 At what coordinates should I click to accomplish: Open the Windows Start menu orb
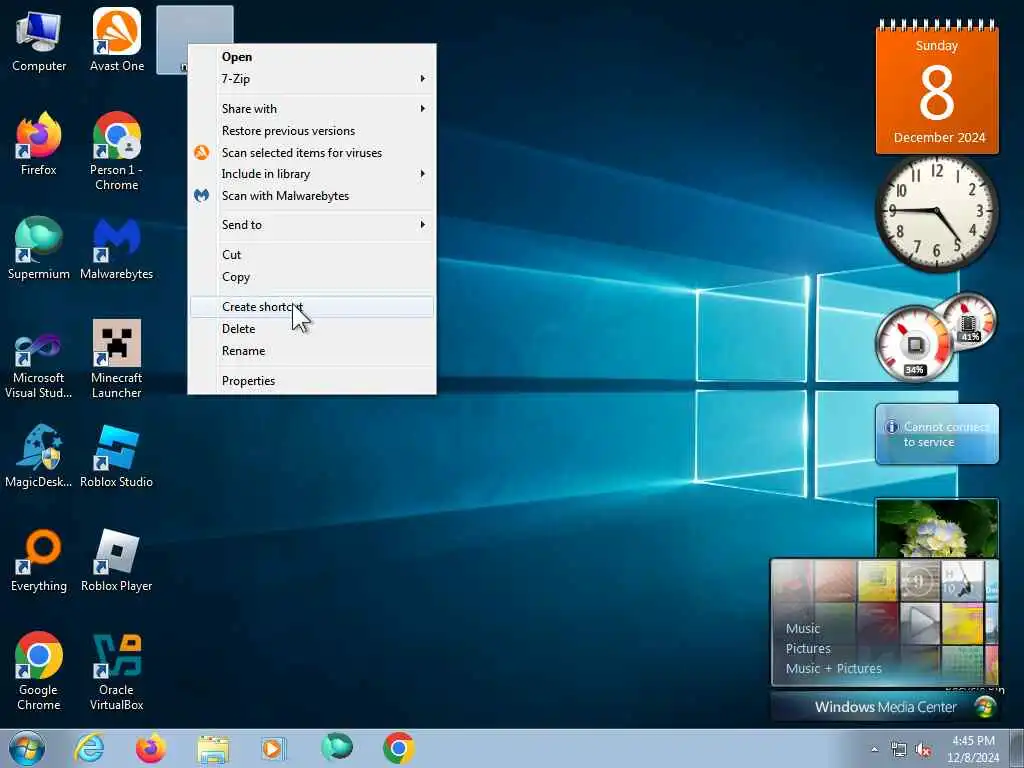click(x=27, y=748)
